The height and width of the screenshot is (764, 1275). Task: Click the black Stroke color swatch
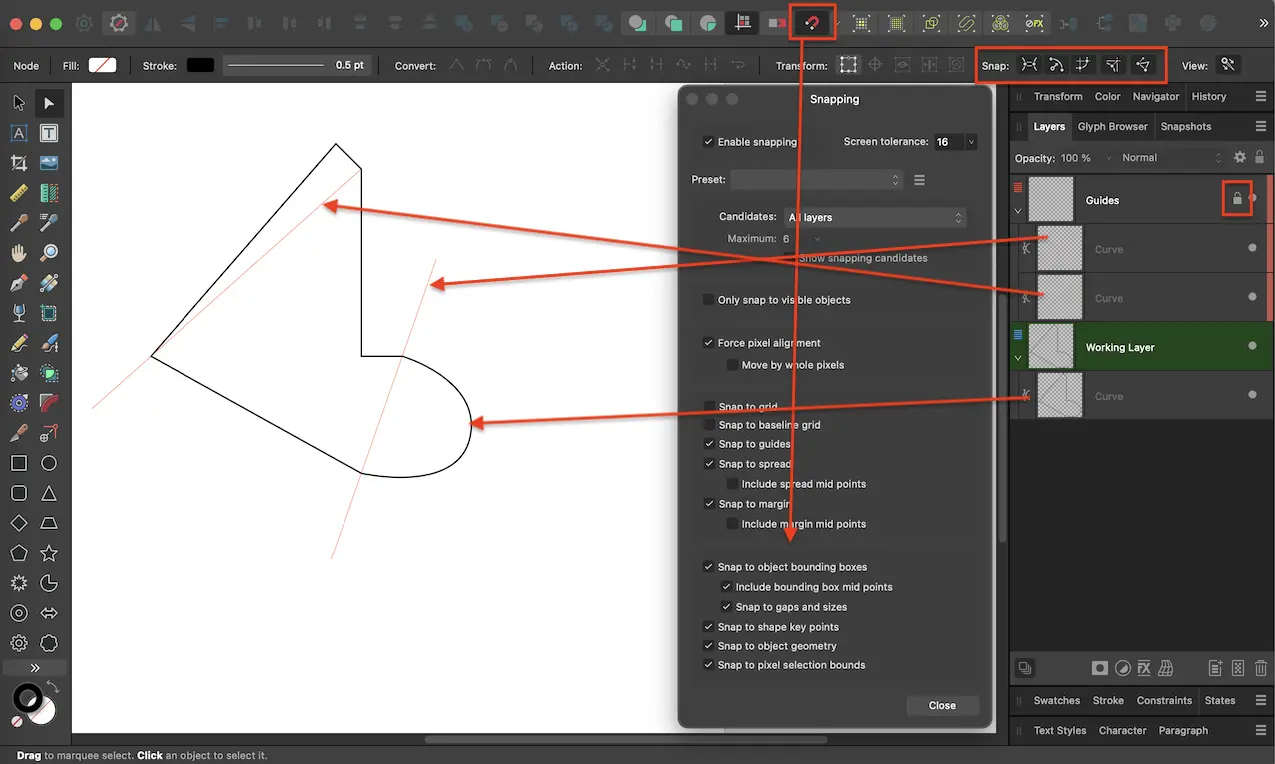click(200, 65)
